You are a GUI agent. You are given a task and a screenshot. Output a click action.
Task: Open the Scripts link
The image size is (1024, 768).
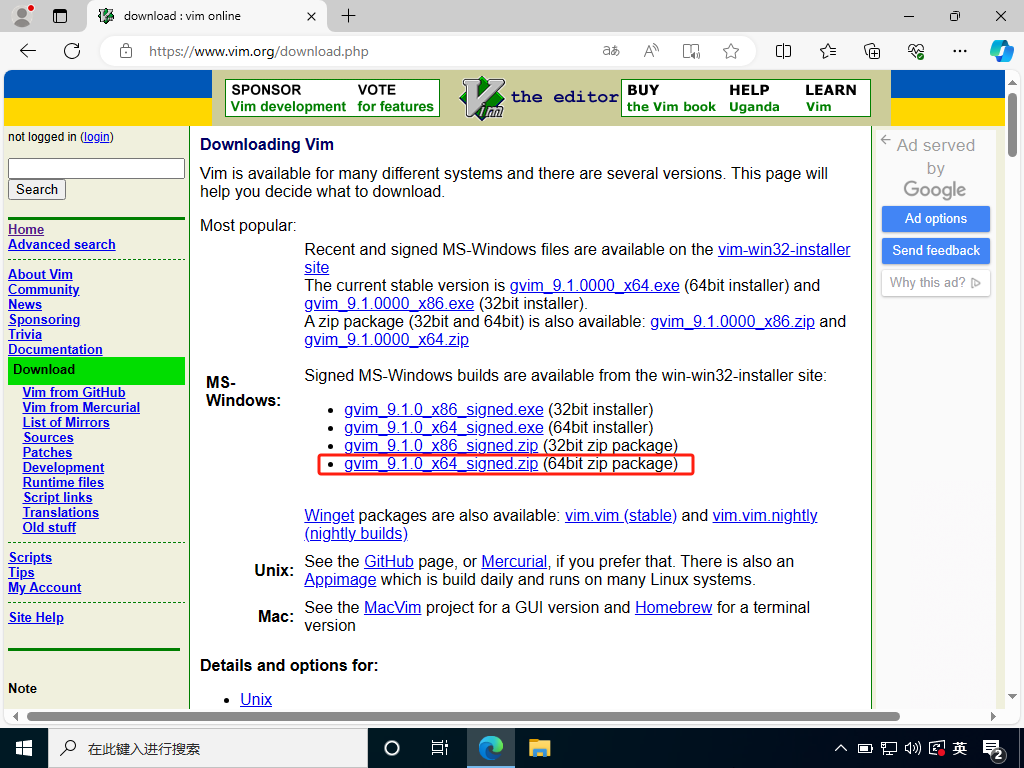coord(30,557)
